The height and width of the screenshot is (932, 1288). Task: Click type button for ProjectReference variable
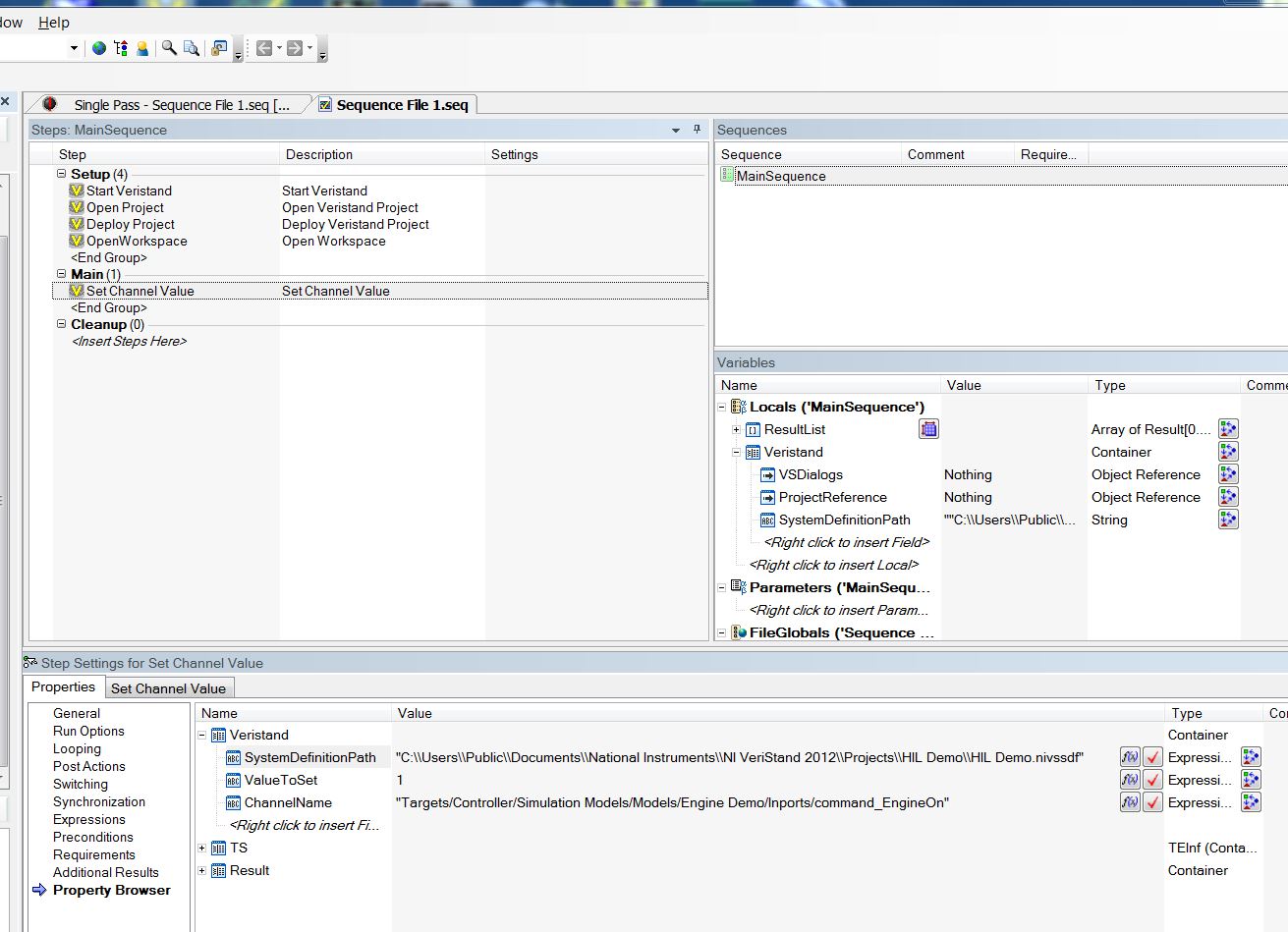tap(1228, 497)
